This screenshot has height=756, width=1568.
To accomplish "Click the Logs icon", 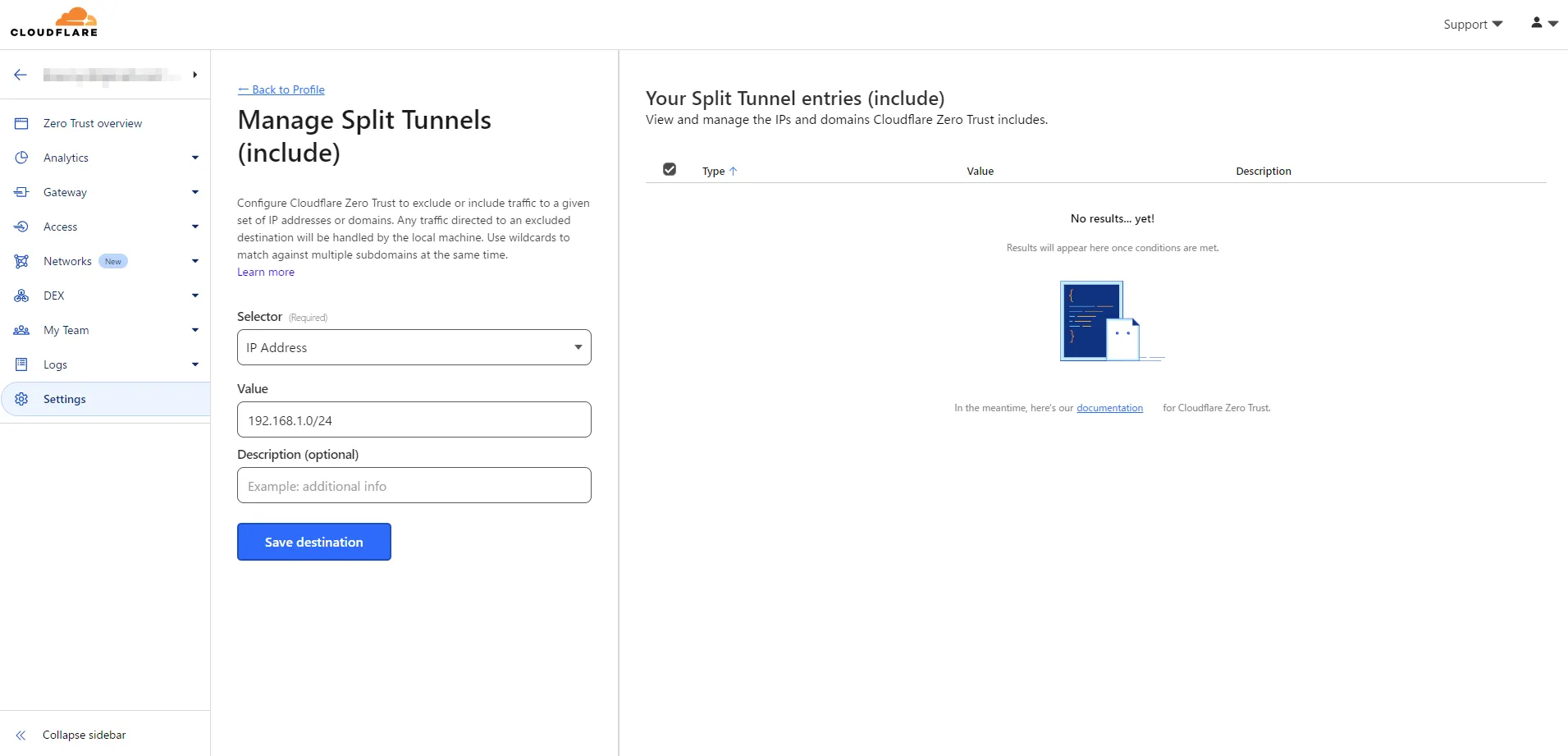I will [21, 364].
